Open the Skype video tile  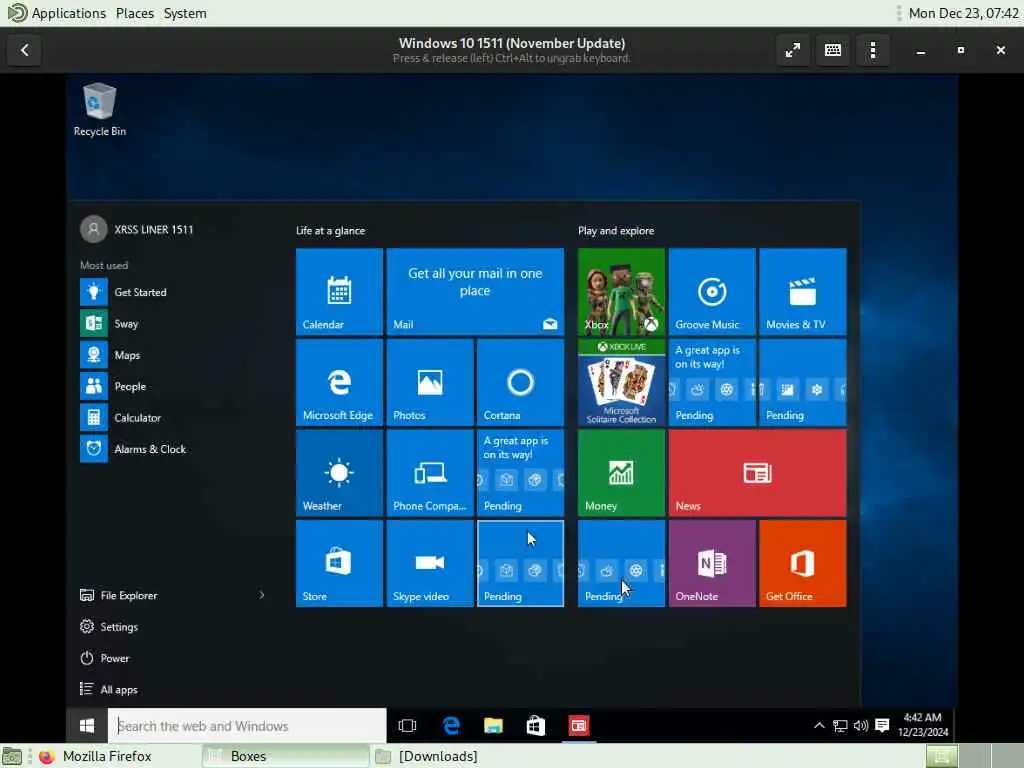click(430, 564)
